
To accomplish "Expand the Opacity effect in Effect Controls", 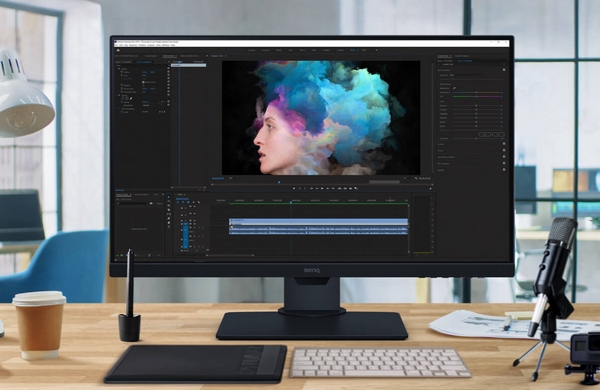I will click(x=117, y=95).
